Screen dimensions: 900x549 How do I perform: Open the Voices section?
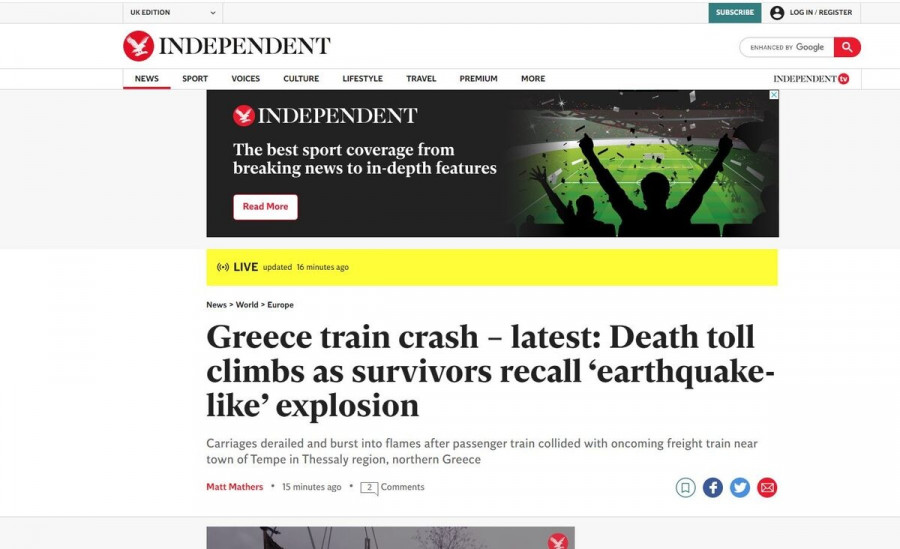click(x=246, y=79)
